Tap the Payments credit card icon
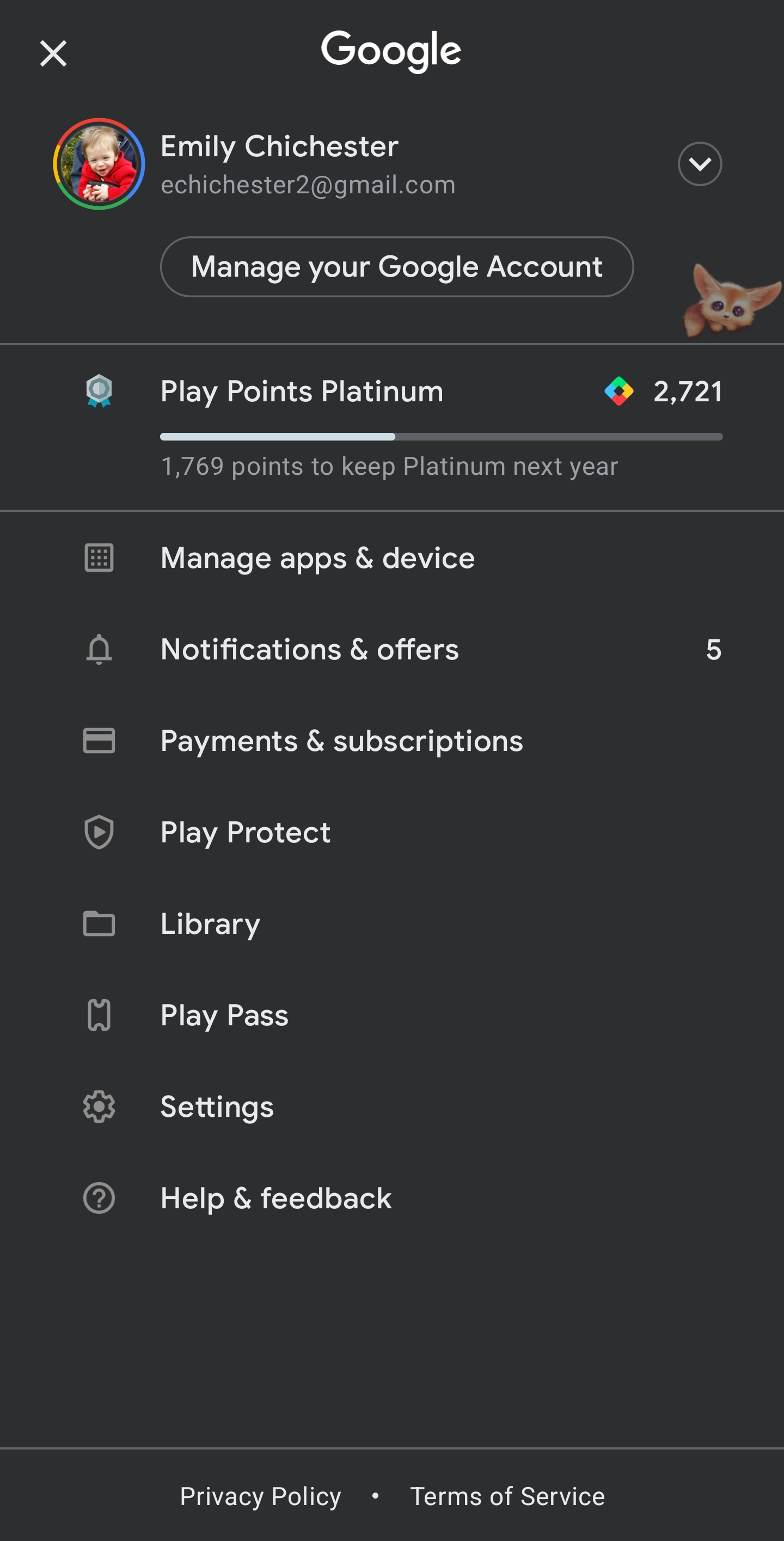The width and height of the screenshot is (784, 1541). [x=99, y=741]
